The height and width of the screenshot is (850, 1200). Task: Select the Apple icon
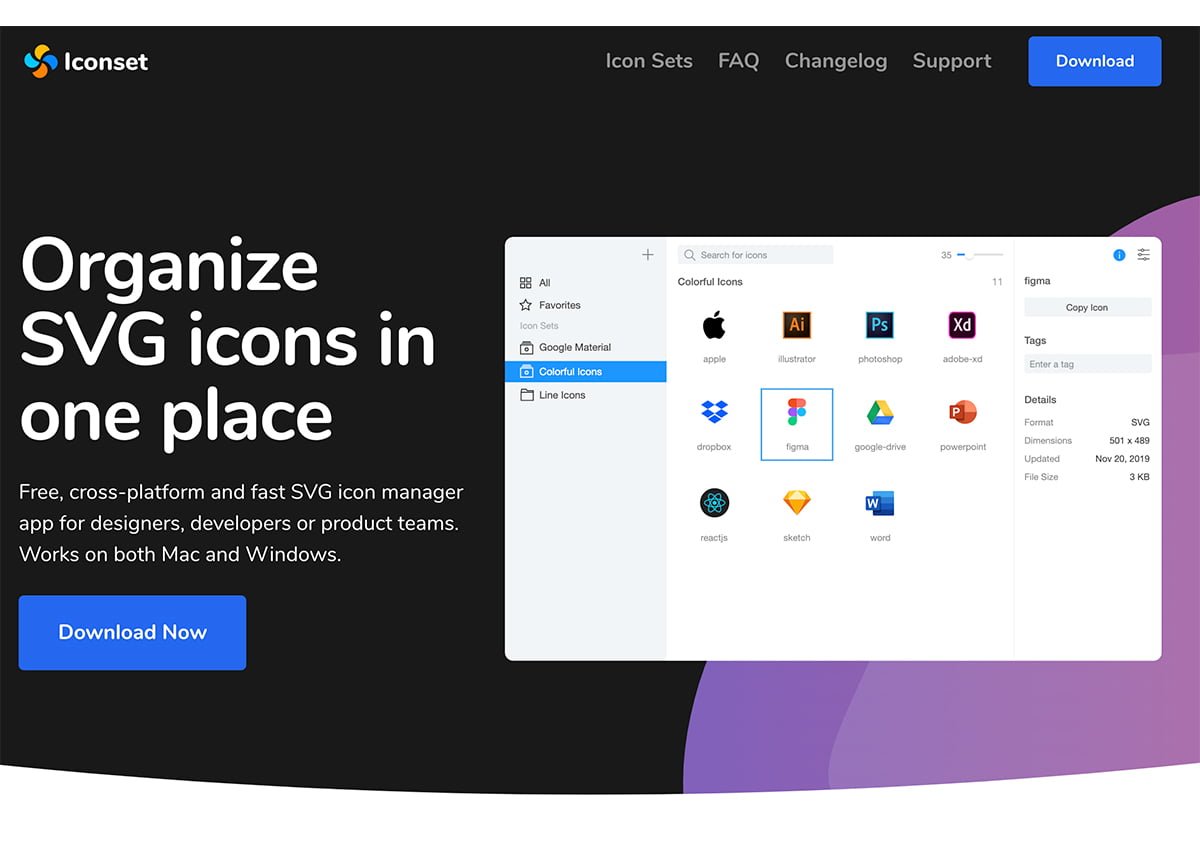(x=713, y=325)
